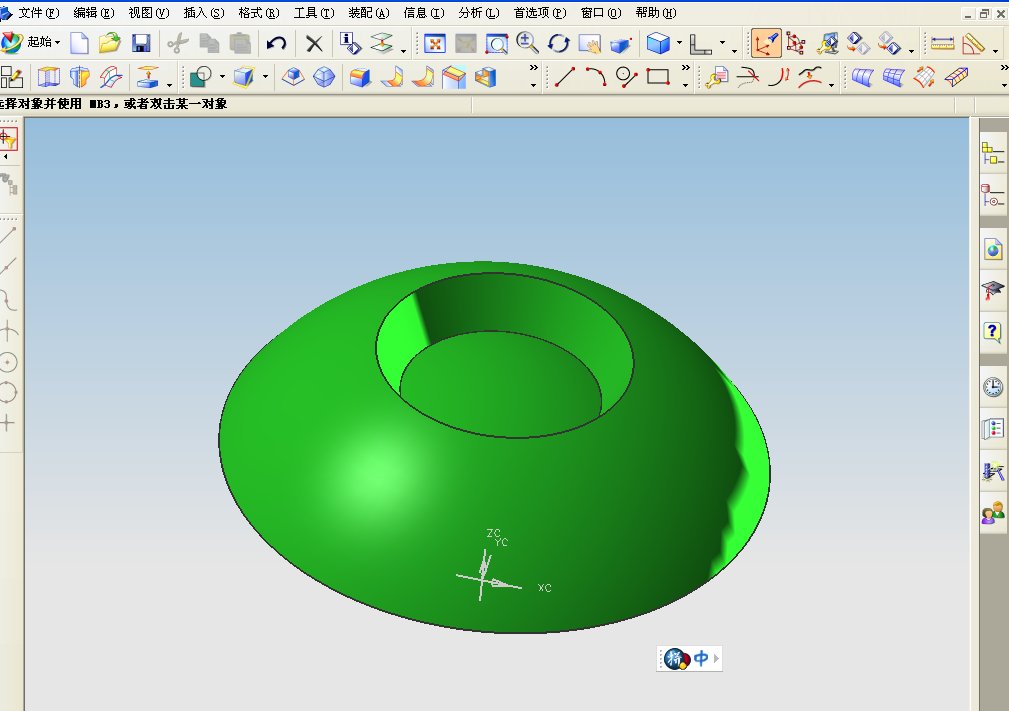Select the Revolve feature icon
This screenshot has height=711, width=1009.
point(80,77)
